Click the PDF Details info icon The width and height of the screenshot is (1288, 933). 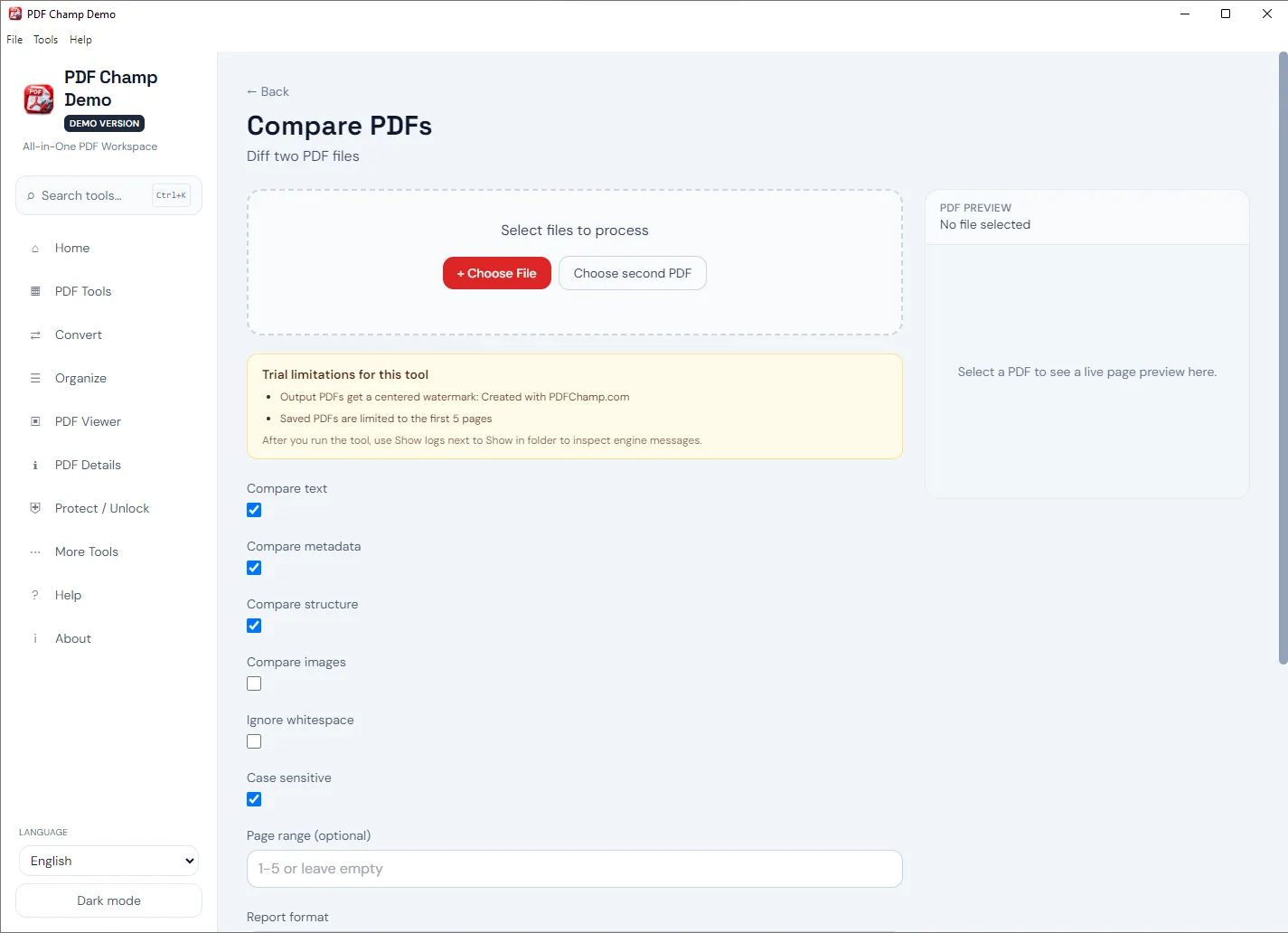[x=35, y=465]
